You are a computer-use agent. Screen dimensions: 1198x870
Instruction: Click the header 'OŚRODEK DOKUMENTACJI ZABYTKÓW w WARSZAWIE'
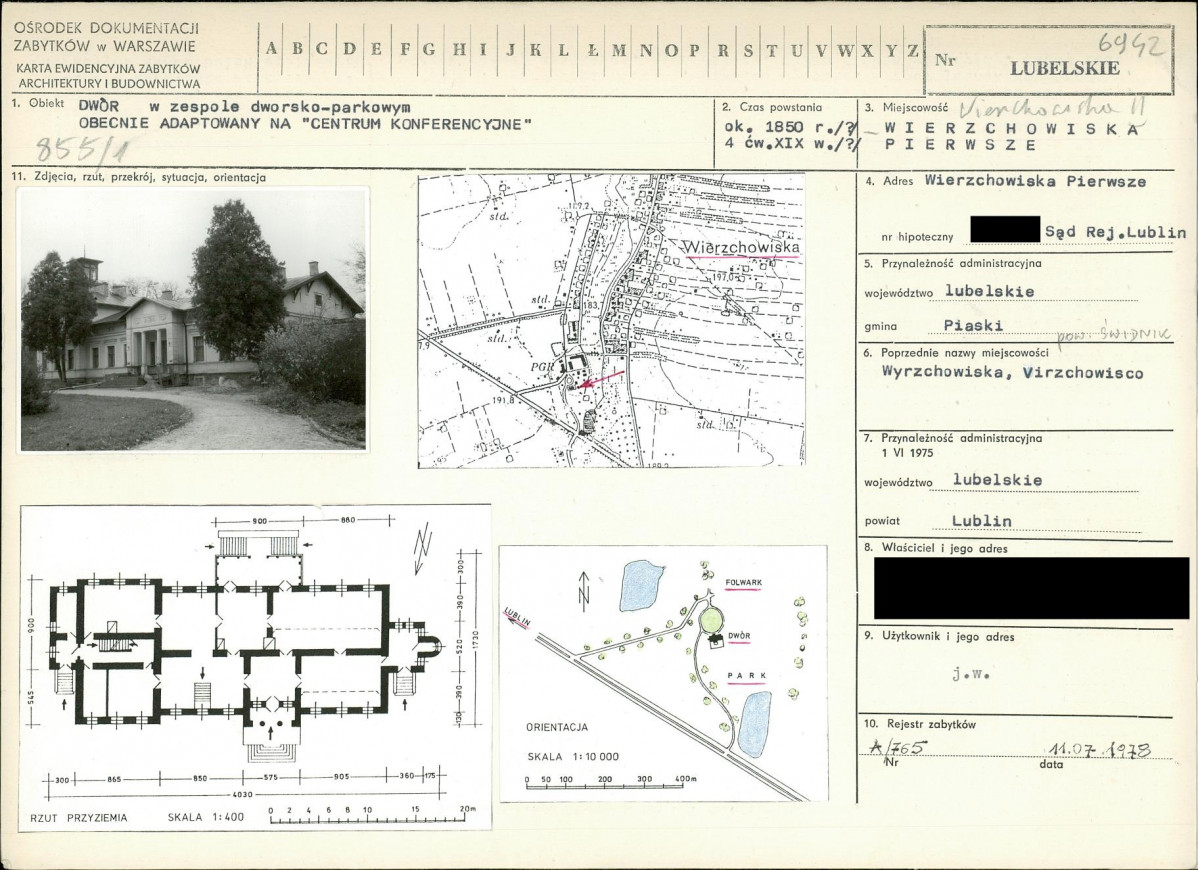point(105,36)
